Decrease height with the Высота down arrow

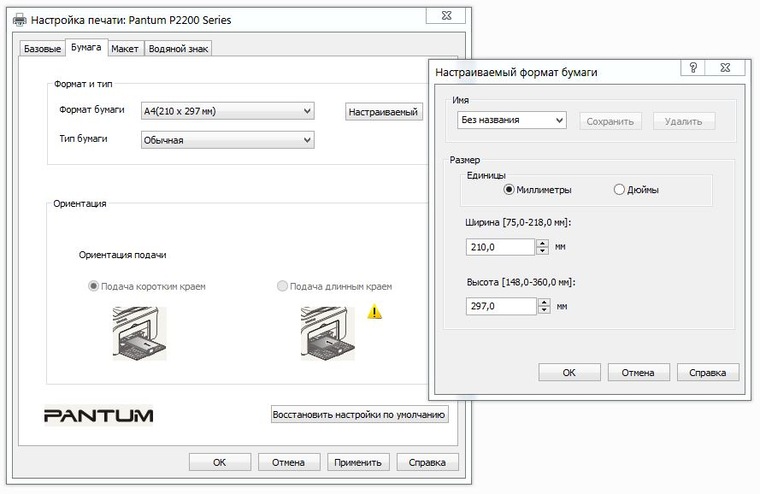pyautogui.click(x=544, y=310)
